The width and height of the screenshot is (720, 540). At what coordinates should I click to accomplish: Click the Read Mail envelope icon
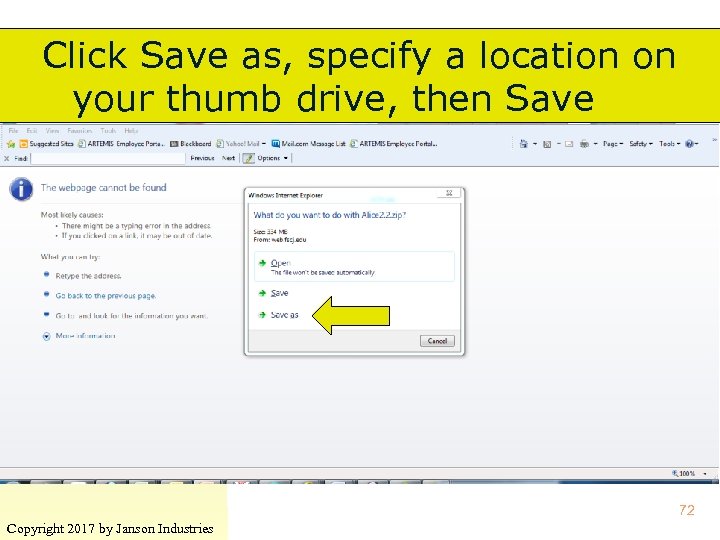pos(569,144)
